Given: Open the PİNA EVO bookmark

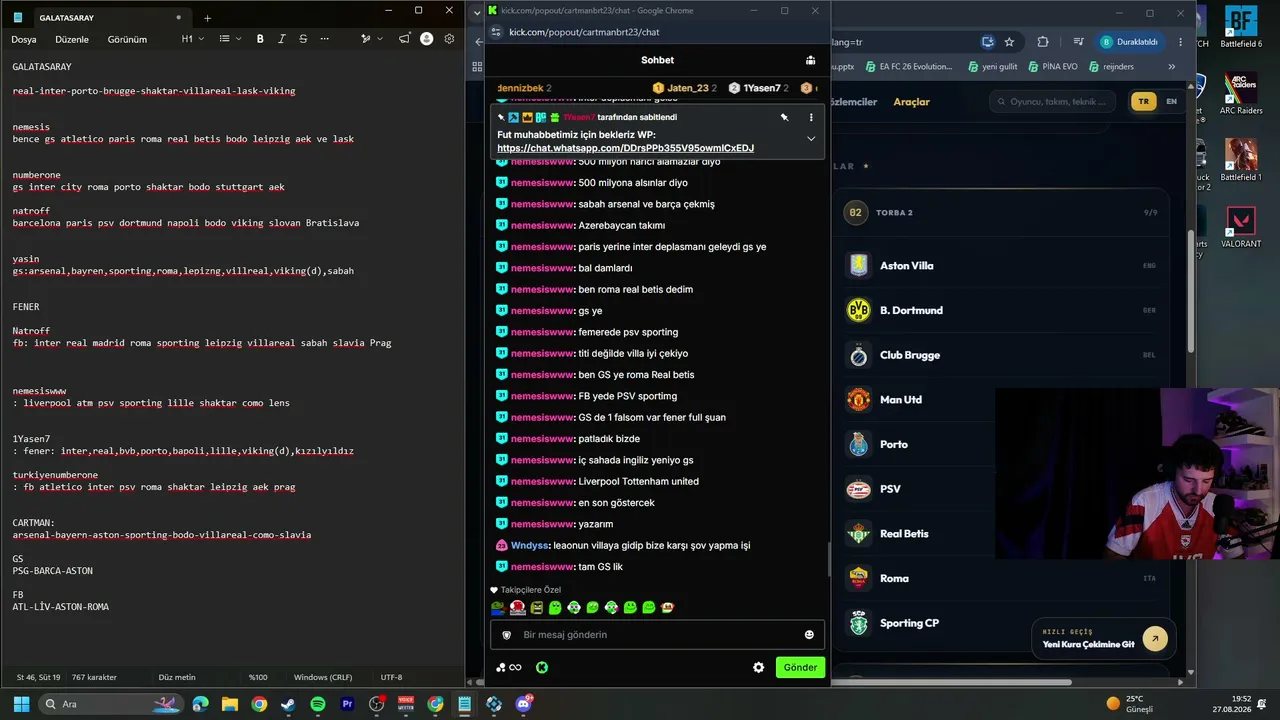Looking at the screenshot, I should pos(1052,67).
